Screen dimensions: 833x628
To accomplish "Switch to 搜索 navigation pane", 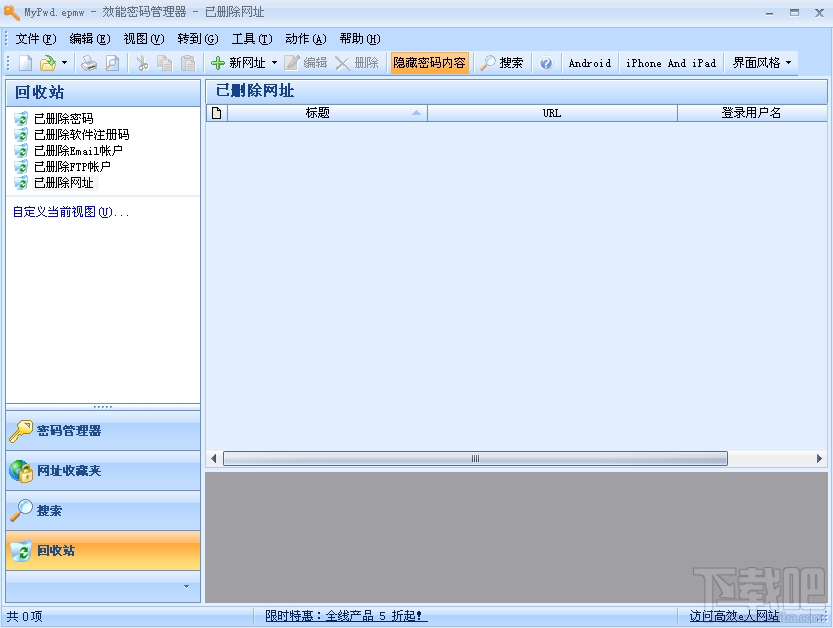I will click(x=103, y=511).
